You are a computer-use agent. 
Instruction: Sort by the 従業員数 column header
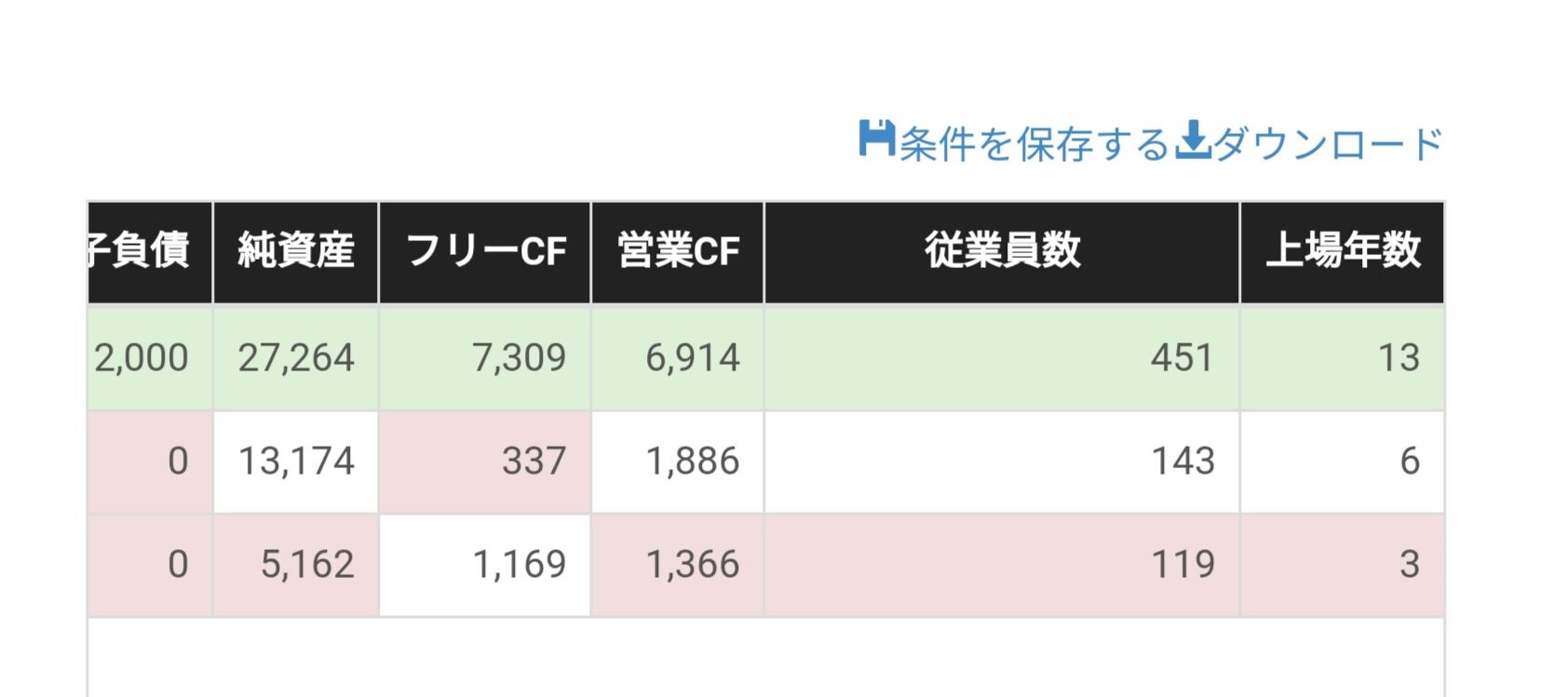[x=1002, y=252]
